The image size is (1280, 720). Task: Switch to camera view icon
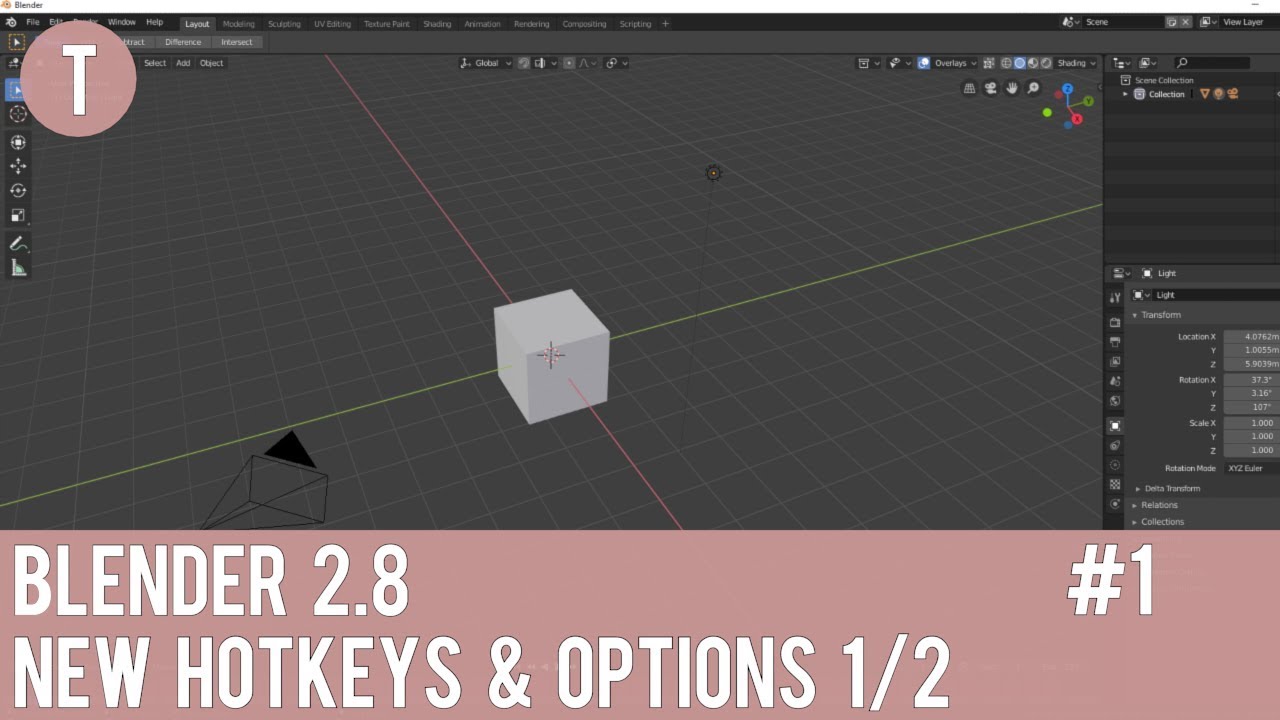click(990, 88)
